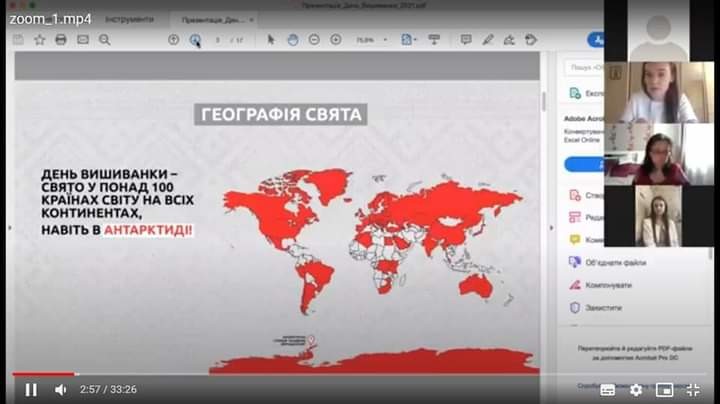720x404 pixels.
Task: Pause the video playback
Action: [31, 390]
